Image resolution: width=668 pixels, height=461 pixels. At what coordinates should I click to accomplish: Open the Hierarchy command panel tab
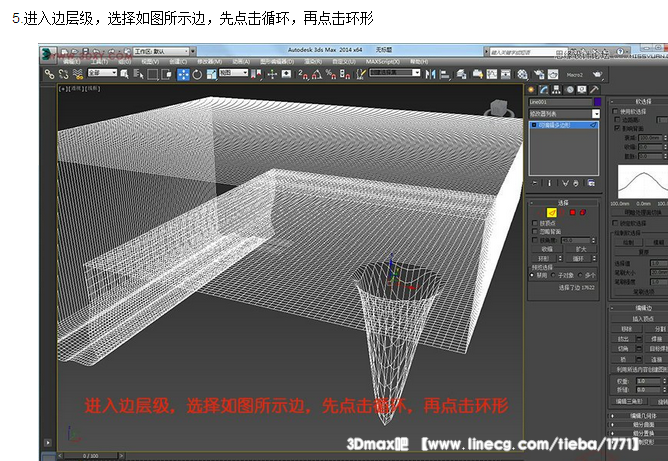[x=556, y=89]
